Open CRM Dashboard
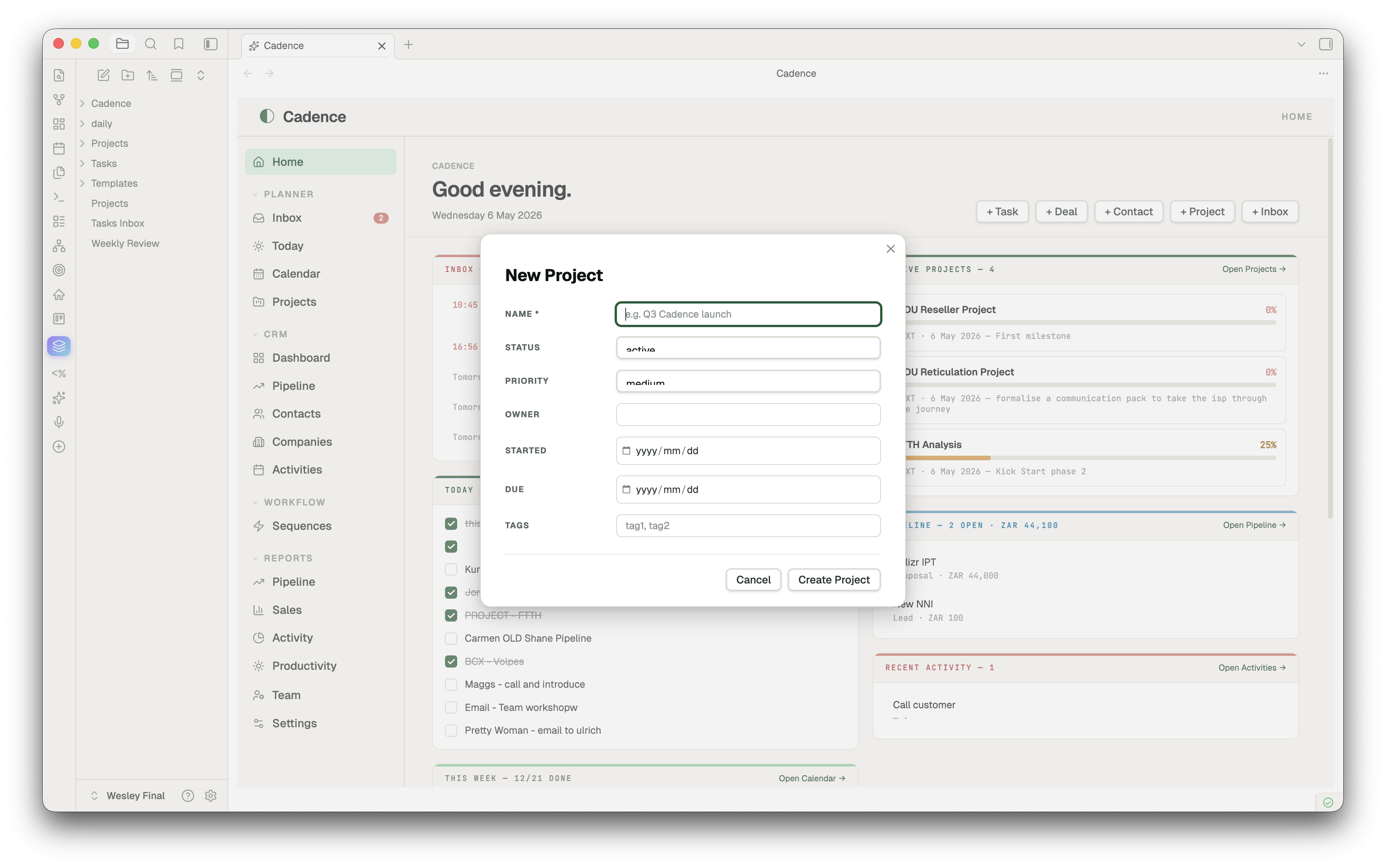The height and width of the screenshot is (868, 1386). [320, 358]
